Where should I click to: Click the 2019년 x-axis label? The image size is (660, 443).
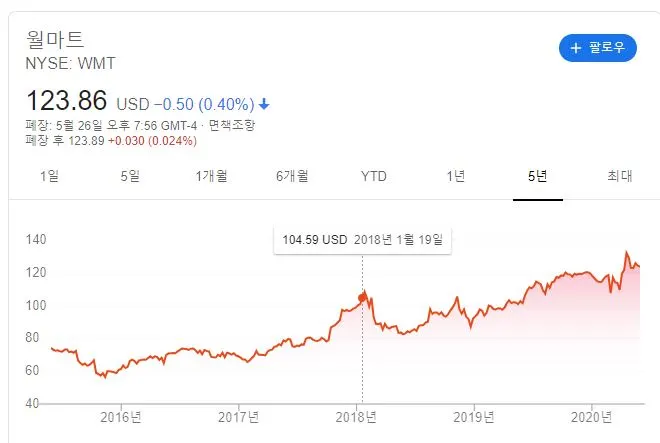pos(474,417)
